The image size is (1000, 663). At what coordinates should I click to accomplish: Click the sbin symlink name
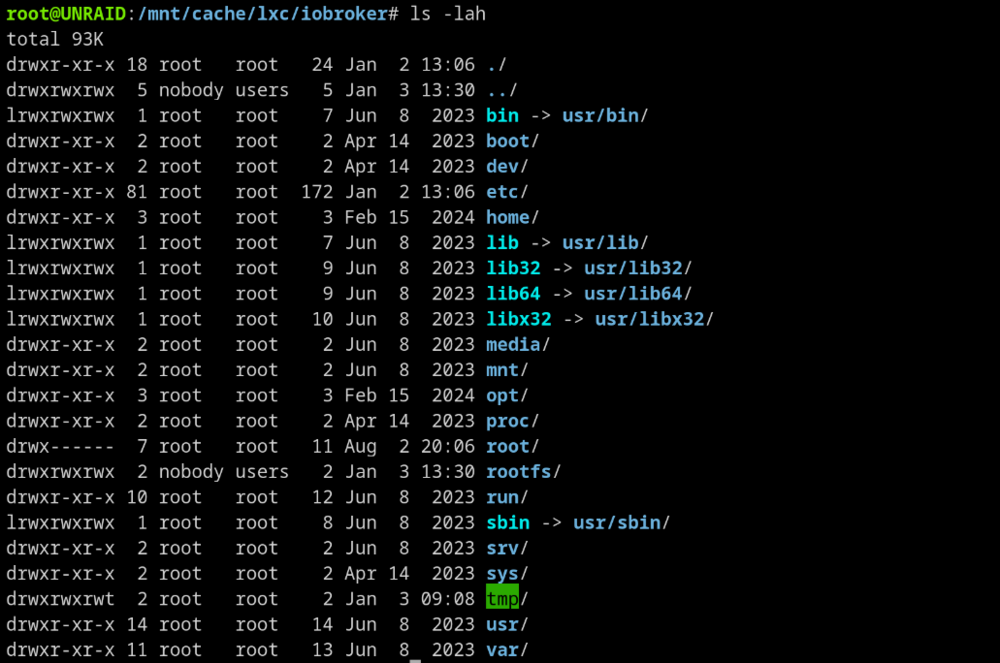(508, 523)
